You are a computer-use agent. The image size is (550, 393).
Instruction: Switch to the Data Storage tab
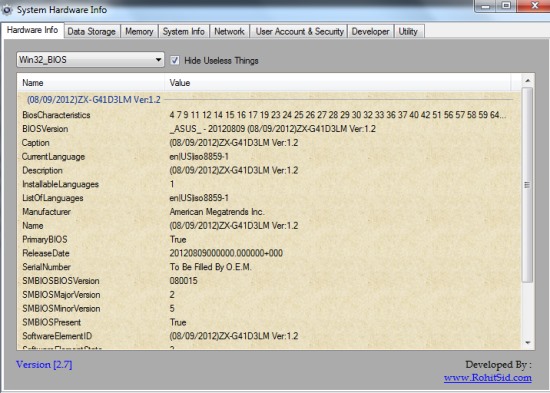click(x=92, y=32)
